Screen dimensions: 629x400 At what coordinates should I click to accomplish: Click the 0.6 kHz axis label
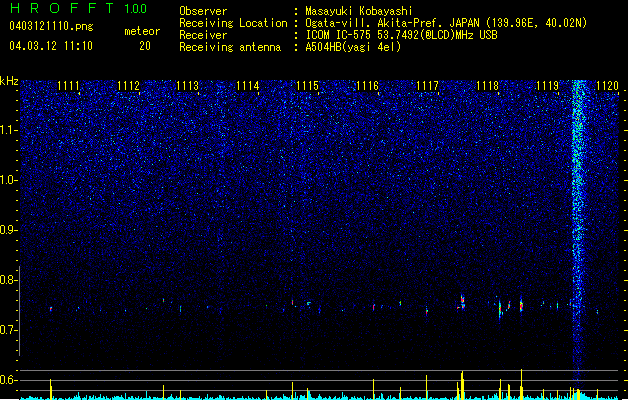[x=9, y=380]
